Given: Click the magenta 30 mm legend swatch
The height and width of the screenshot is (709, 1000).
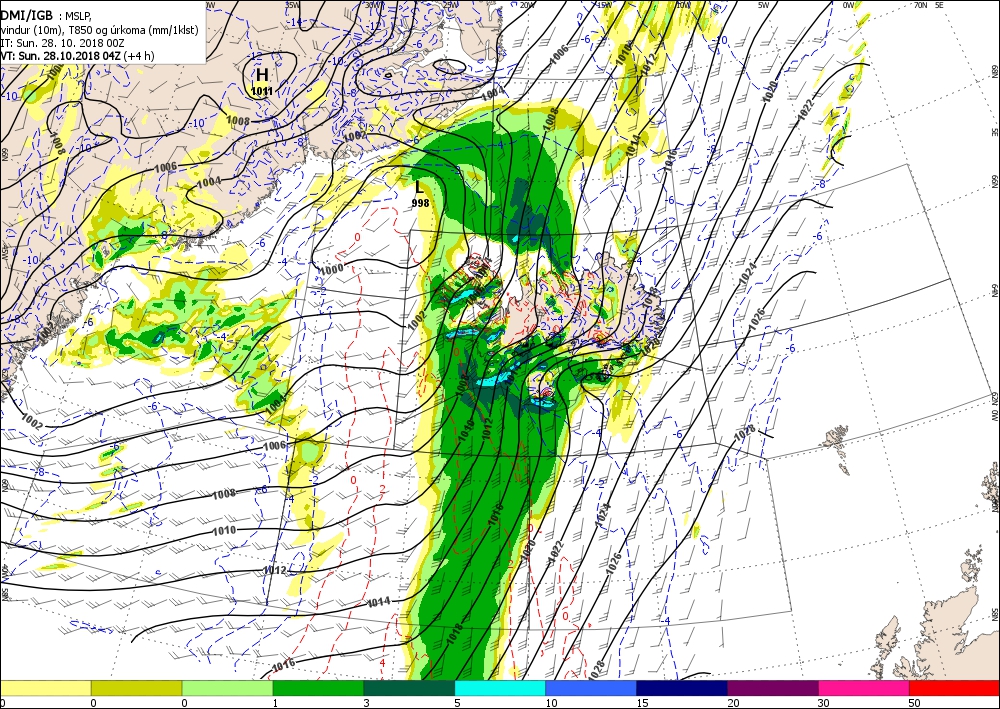Looking at the screenshot, I should pos(864,688).
